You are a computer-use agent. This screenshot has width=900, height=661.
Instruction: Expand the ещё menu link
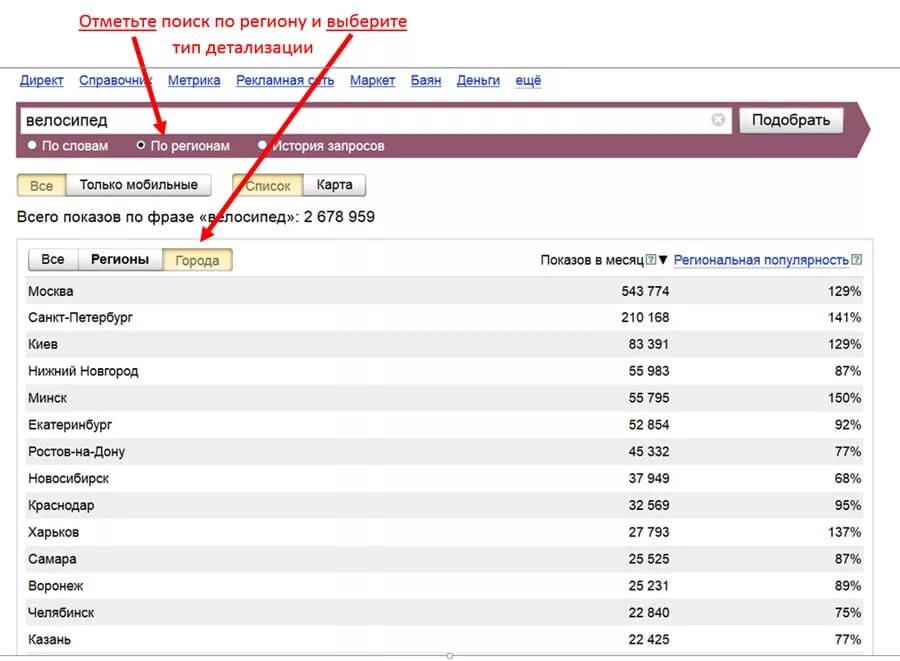(528, 80)
